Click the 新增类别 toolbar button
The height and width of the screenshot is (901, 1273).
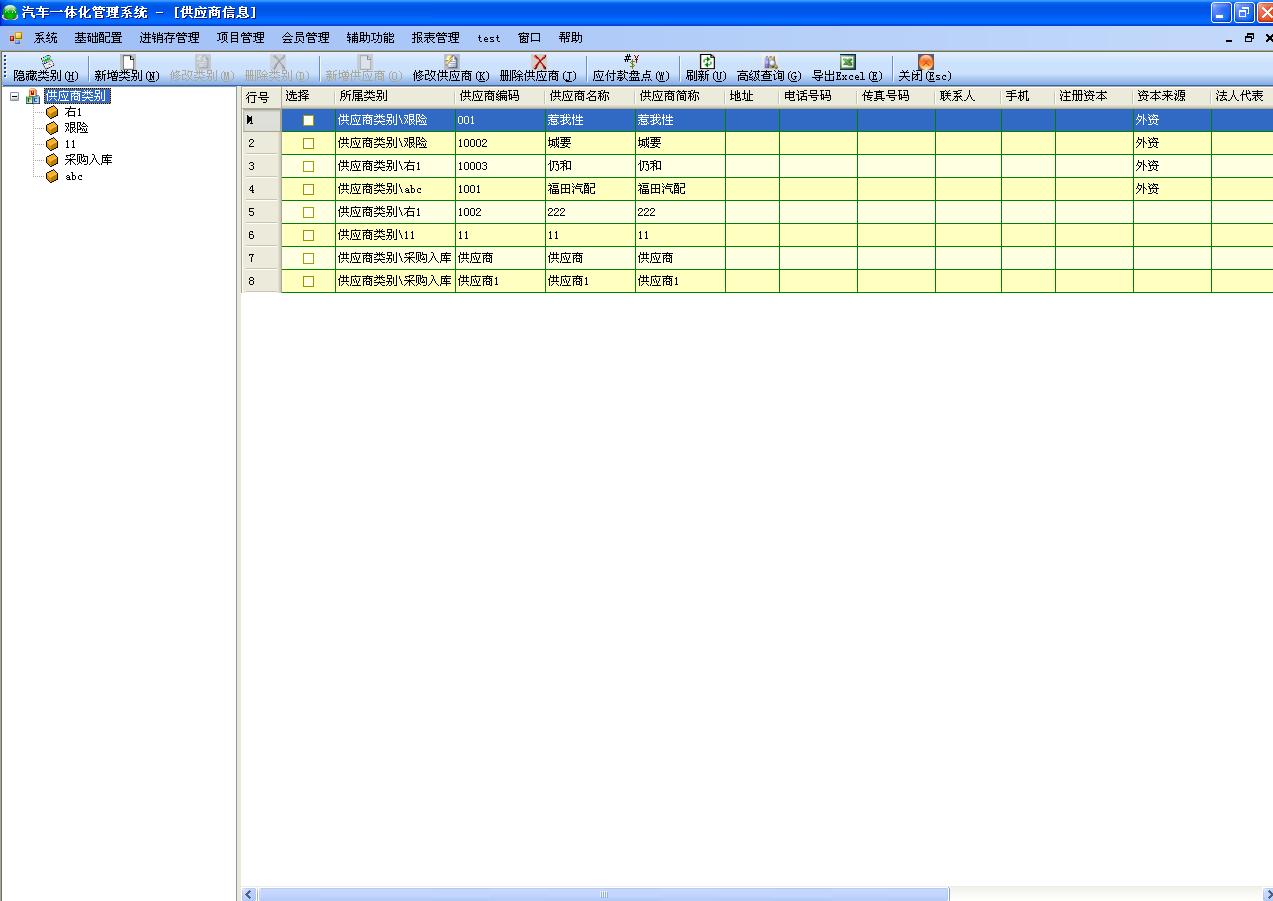127,69
